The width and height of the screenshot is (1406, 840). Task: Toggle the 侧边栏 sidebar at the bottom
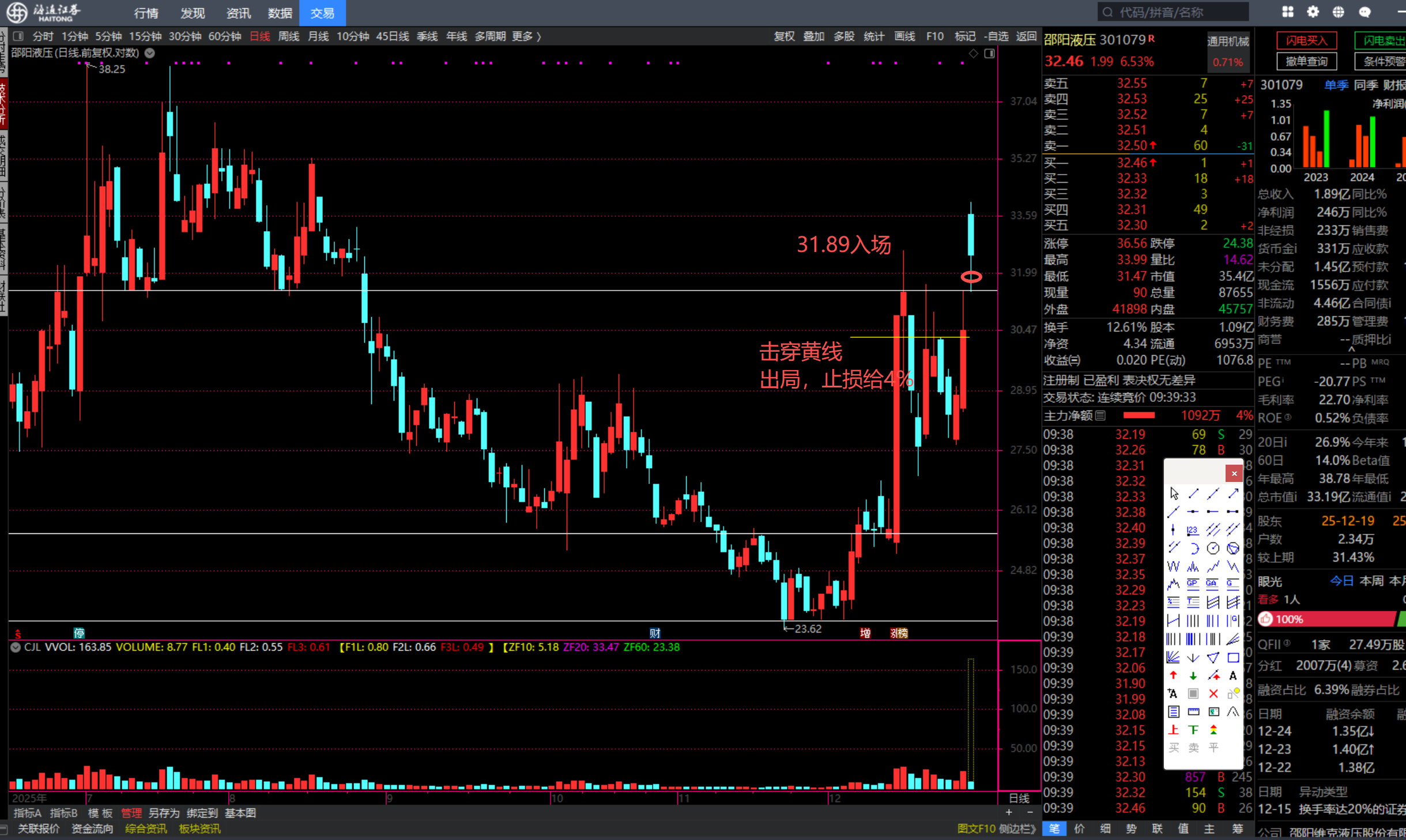1017,828
